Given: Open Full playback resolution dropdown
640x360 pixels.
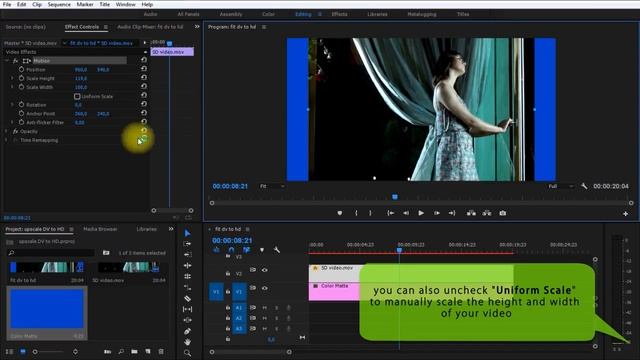Looking at the screenshot, I should pyautogui.click(x=560, y=186).
